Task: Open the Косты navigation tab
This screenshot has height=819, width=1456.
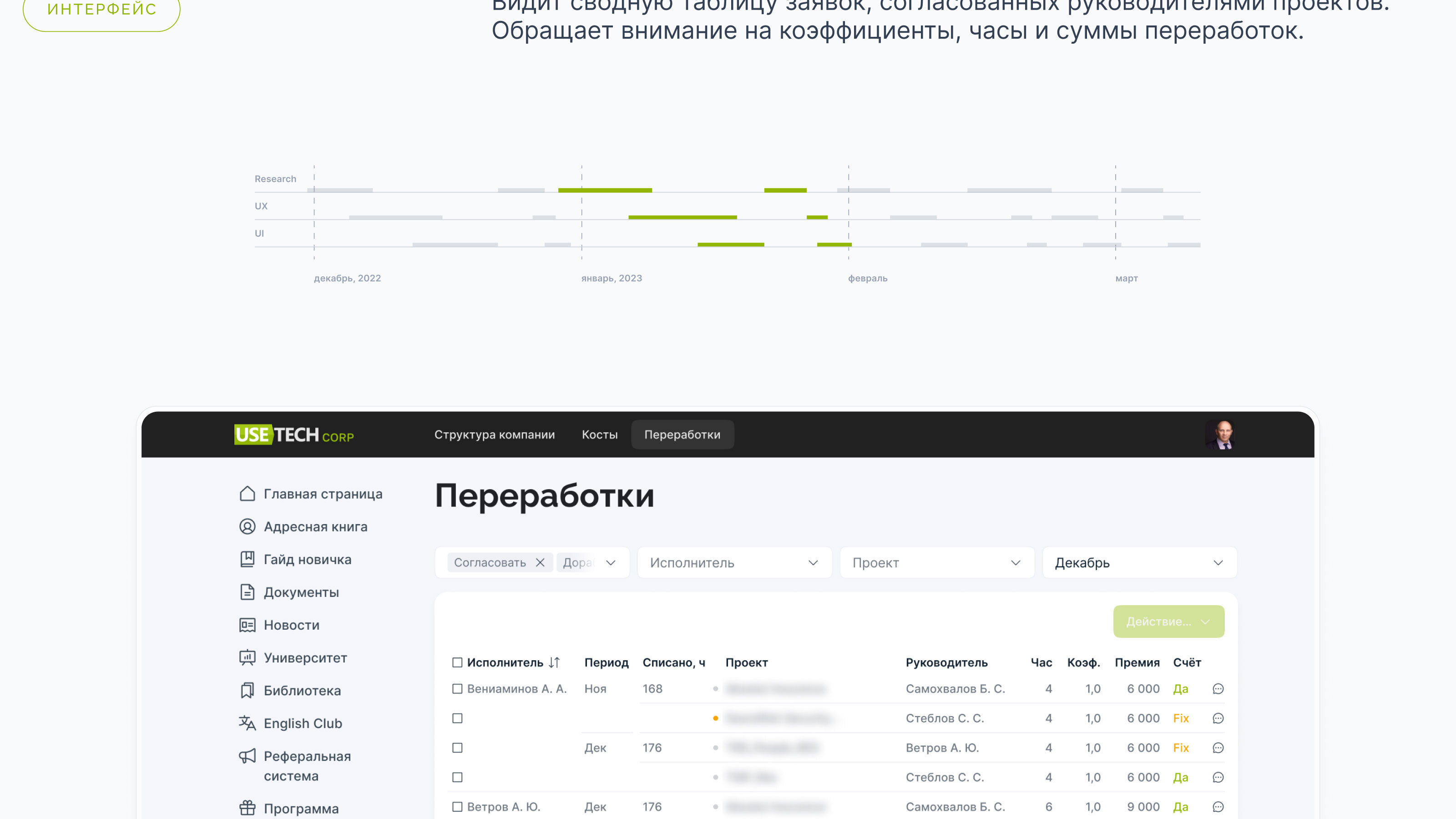Action: [599, 435]
